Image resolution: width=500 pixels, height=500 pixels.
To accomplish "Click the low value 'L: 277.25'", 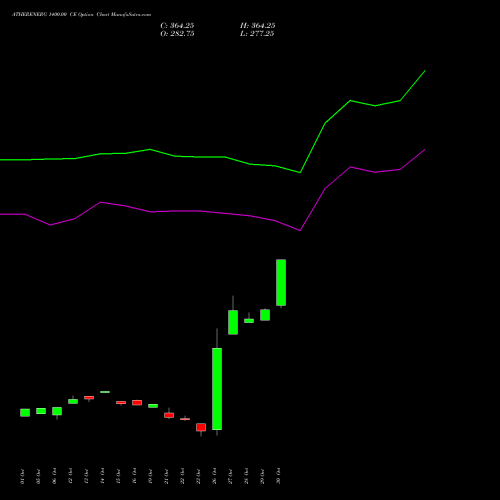I will (x=257, y=34).
